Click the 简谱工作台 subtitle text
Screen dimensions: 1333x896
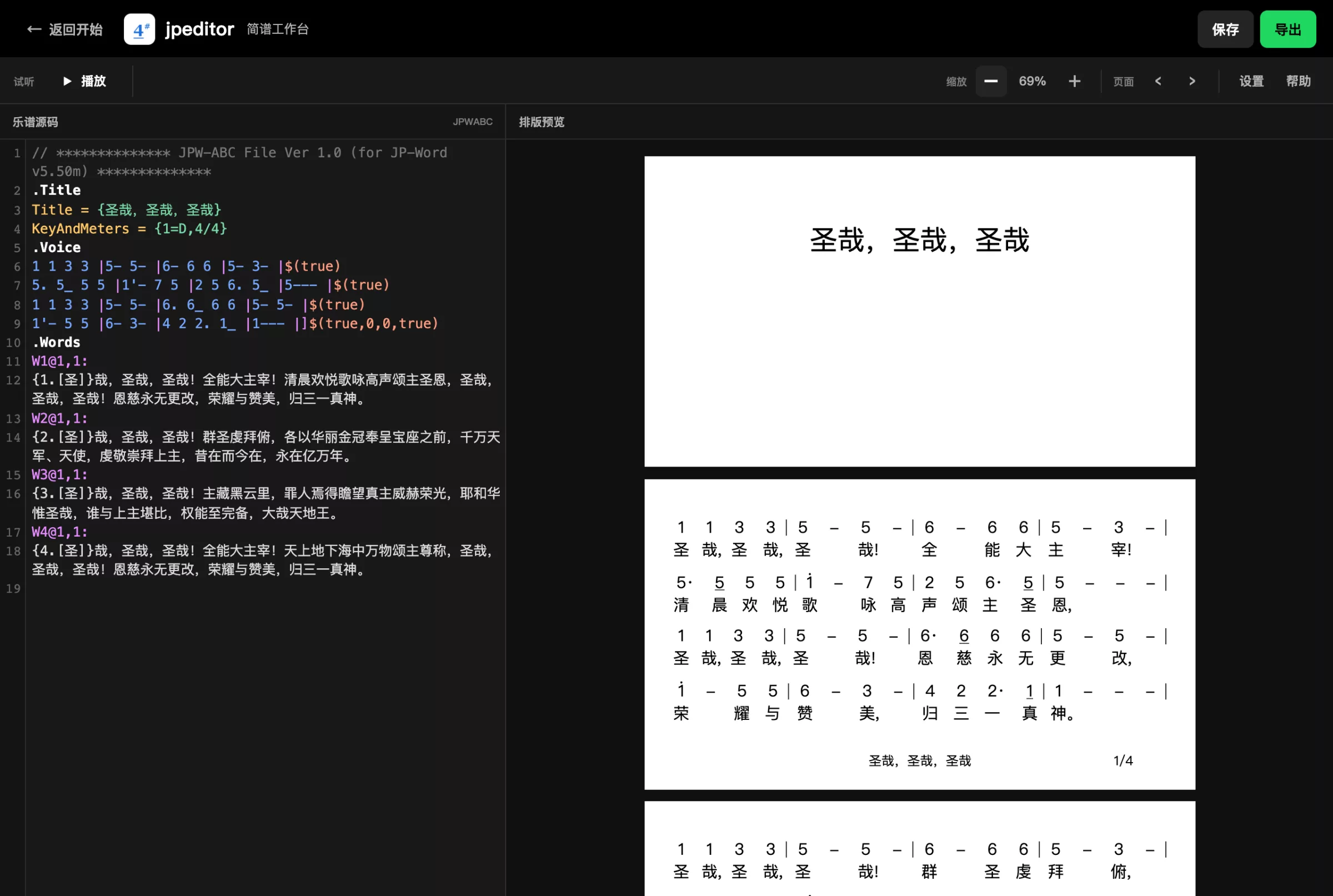278,29
